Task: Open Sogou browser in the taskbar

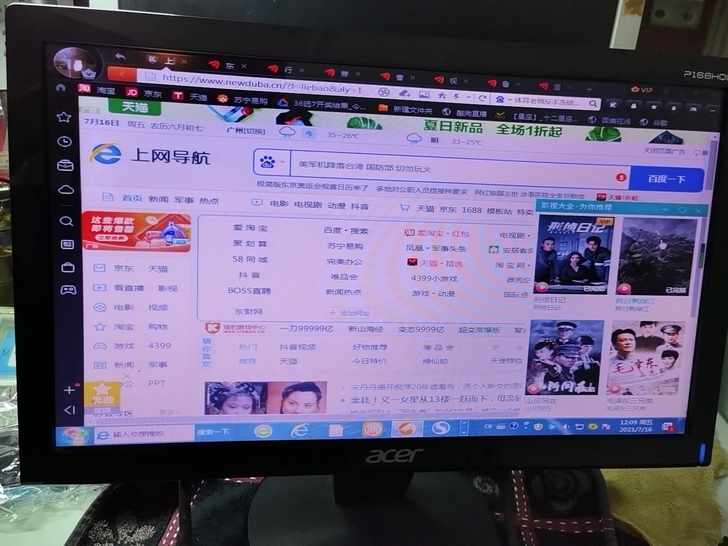Action: [x=440, y=427]
